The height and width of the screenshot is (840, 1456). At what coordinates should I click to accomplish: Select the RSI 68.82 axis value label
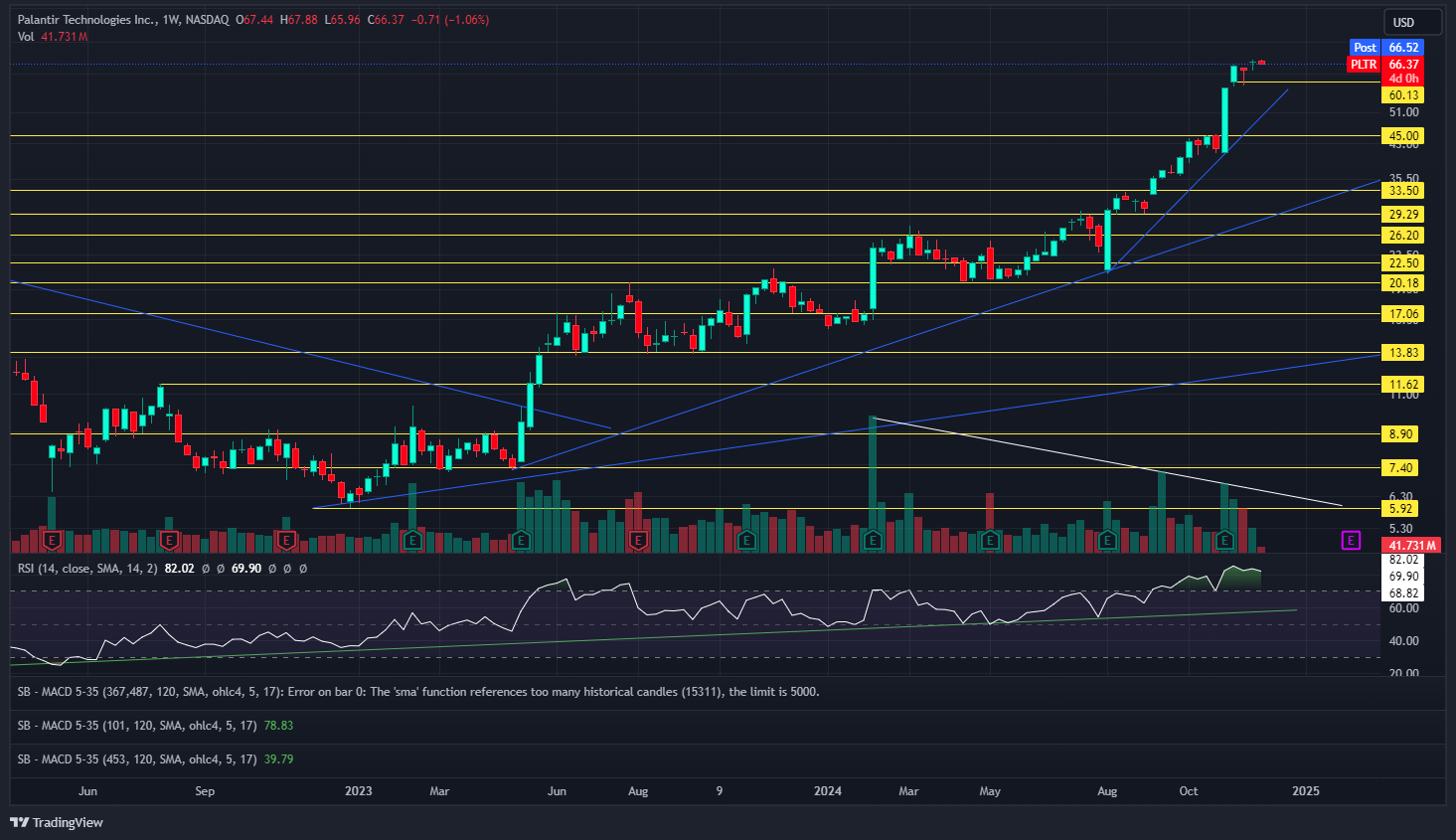(x=1403, y=593)
